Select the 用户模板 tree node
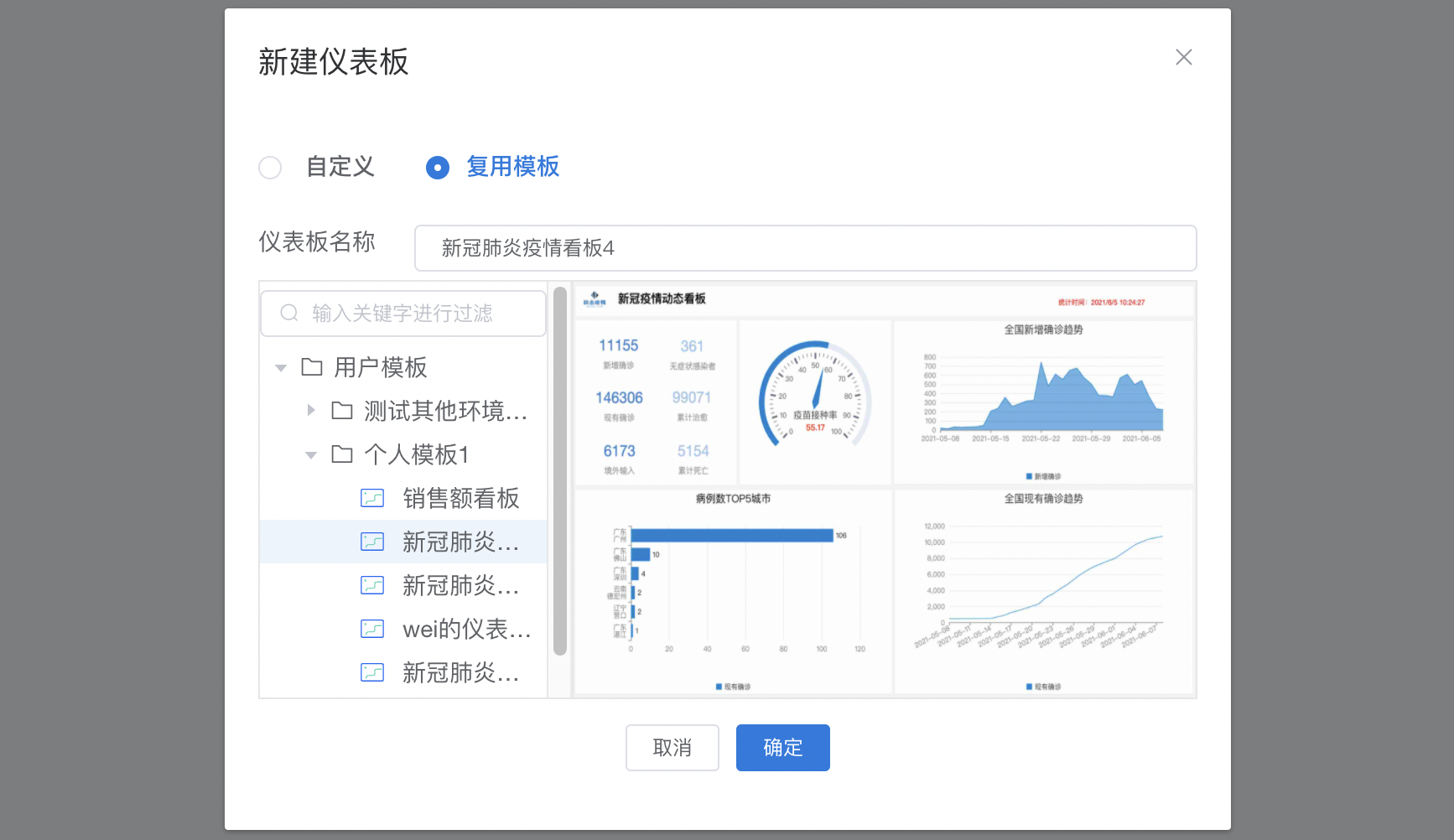The height and width of the screenshot is (840, 1454). (x=403, y=367)
